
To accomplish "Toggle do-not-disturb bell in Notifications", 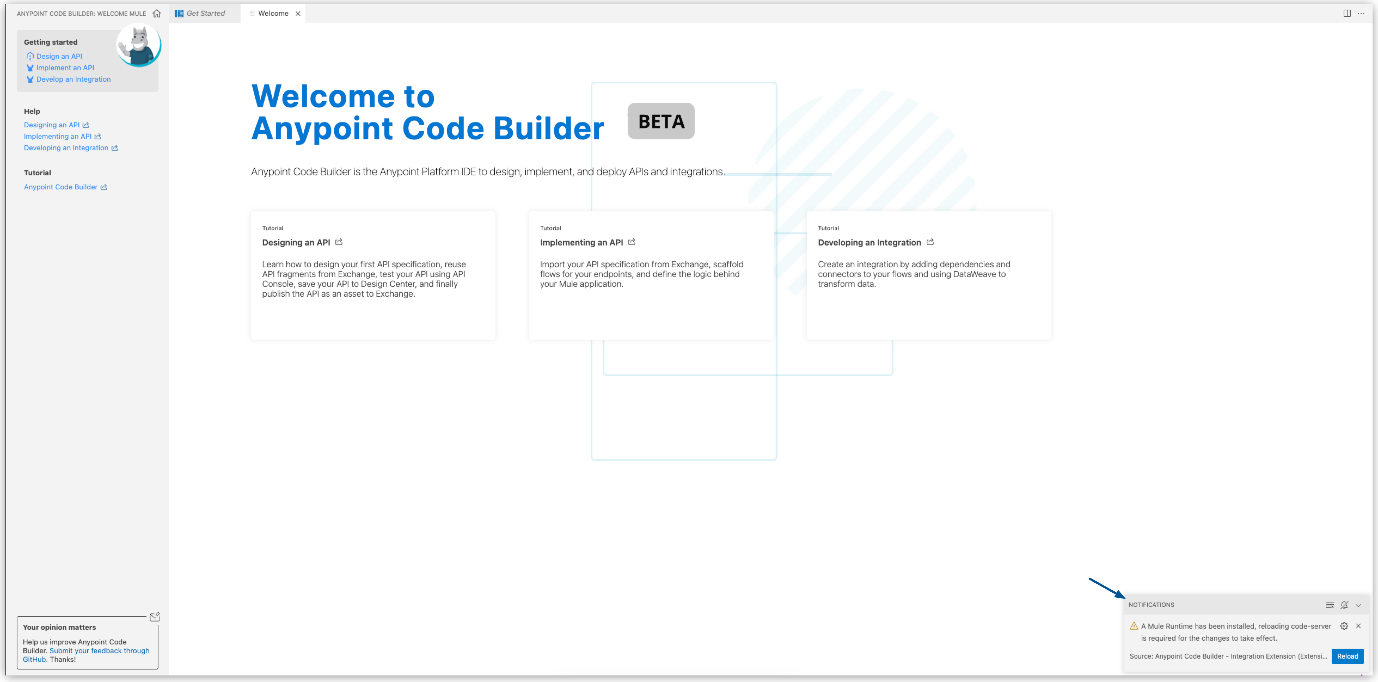I will (1345, 605).
